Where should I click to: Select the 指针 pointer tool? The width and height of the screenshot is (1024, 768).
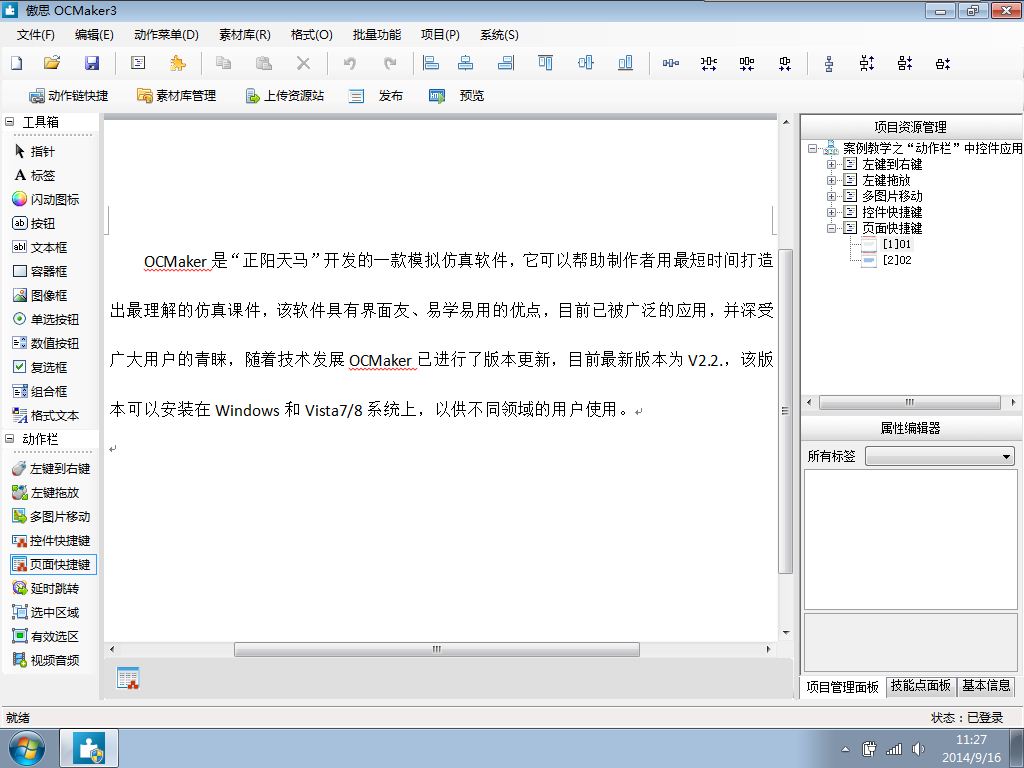click(35, 152)
